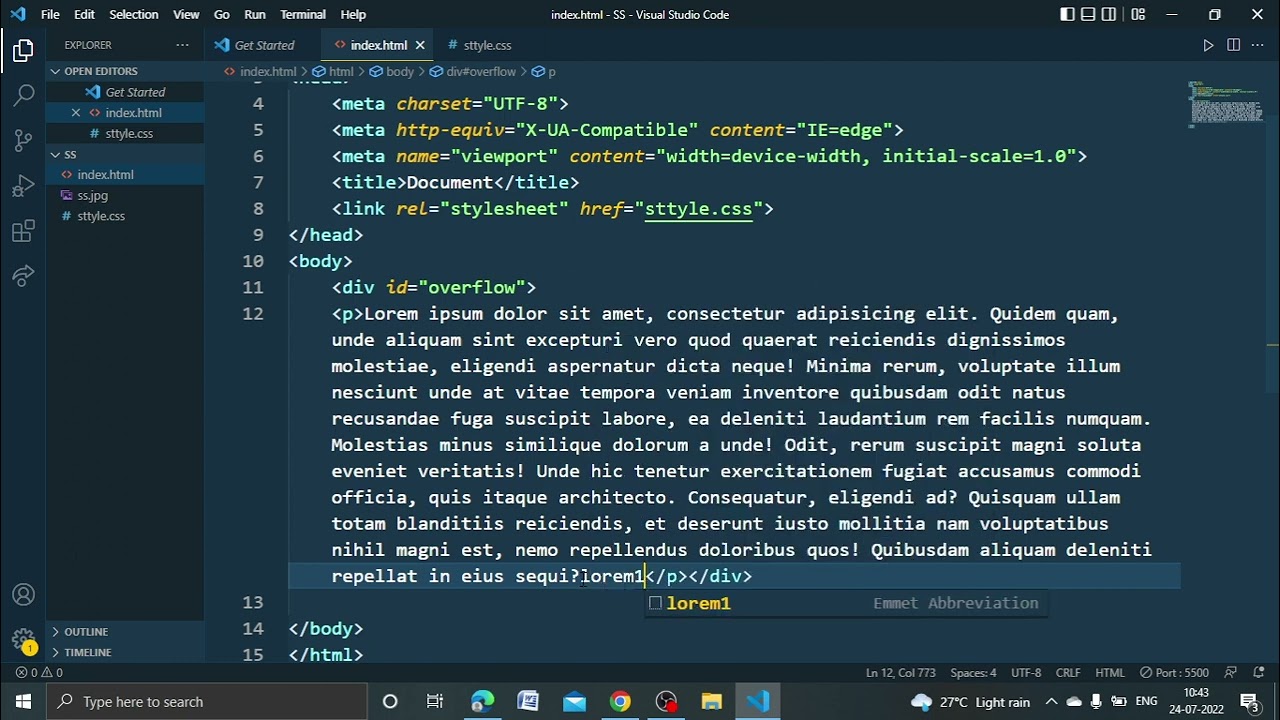Click index.html breadcrumb
Screen dimensions: 1280x720
267,72
